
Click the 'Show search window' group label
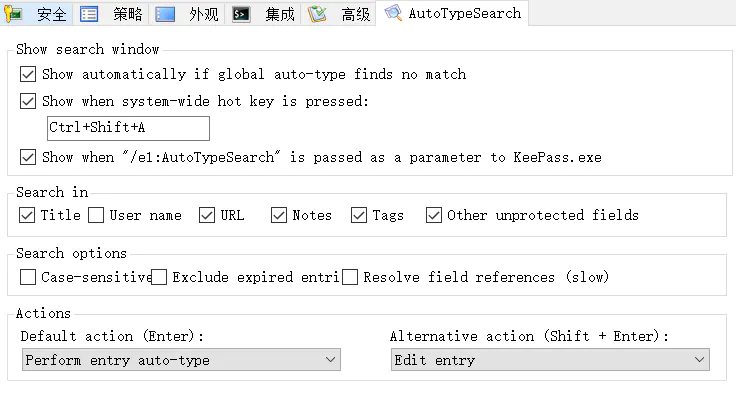click(88, 49)
